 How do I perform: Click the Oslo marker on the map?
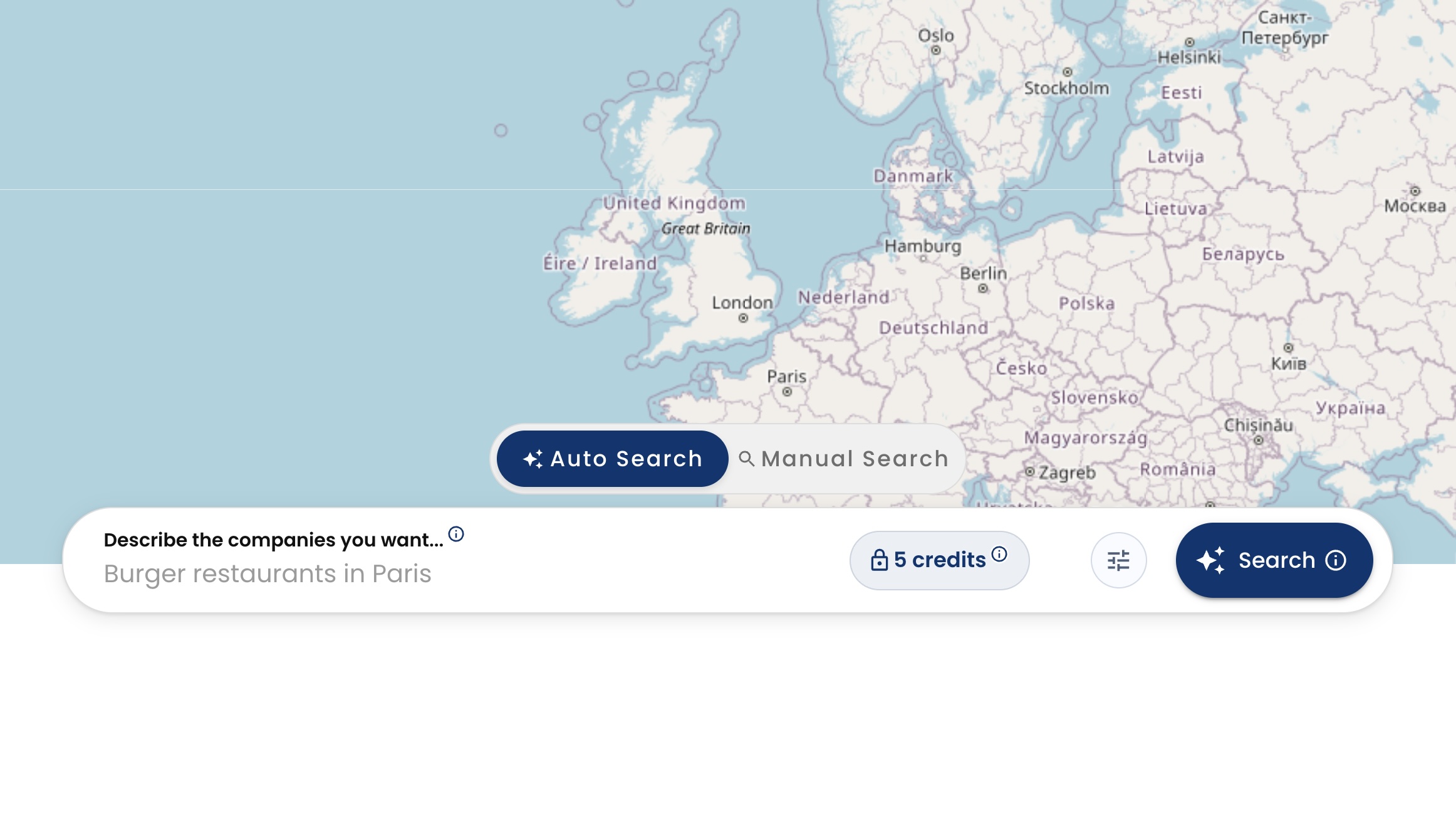click(x=935, y=50)
